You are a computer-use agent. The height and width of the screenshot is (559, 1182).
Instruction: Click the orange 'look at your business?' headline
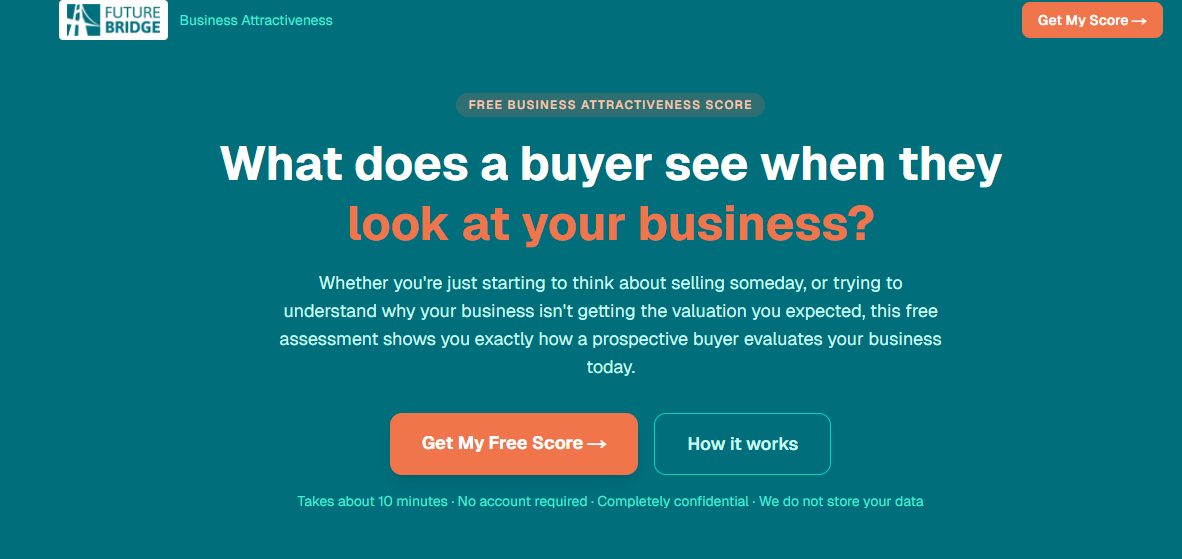coord(610,224)
